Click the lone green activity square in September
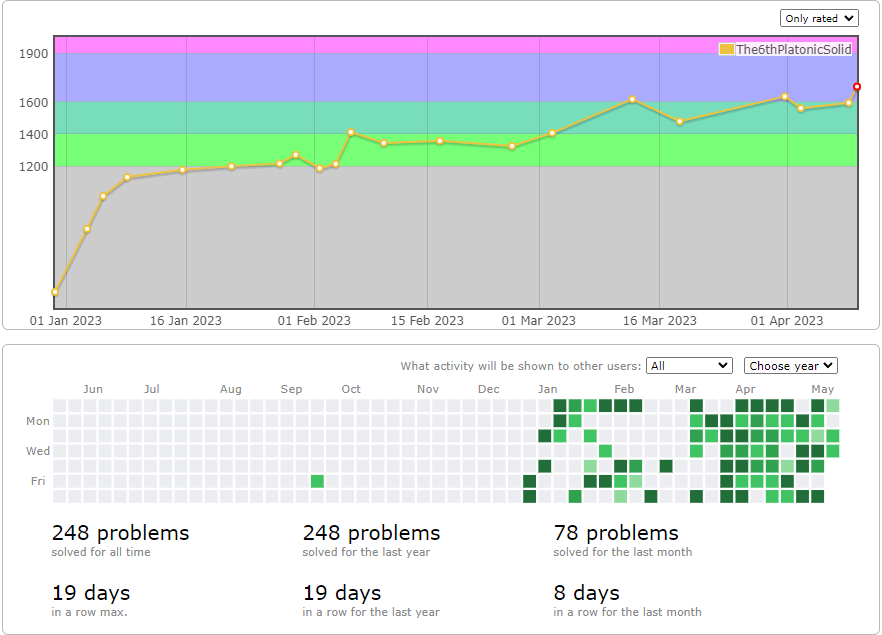This screenshot has height=635, width=882. click(x=317, y=481)
